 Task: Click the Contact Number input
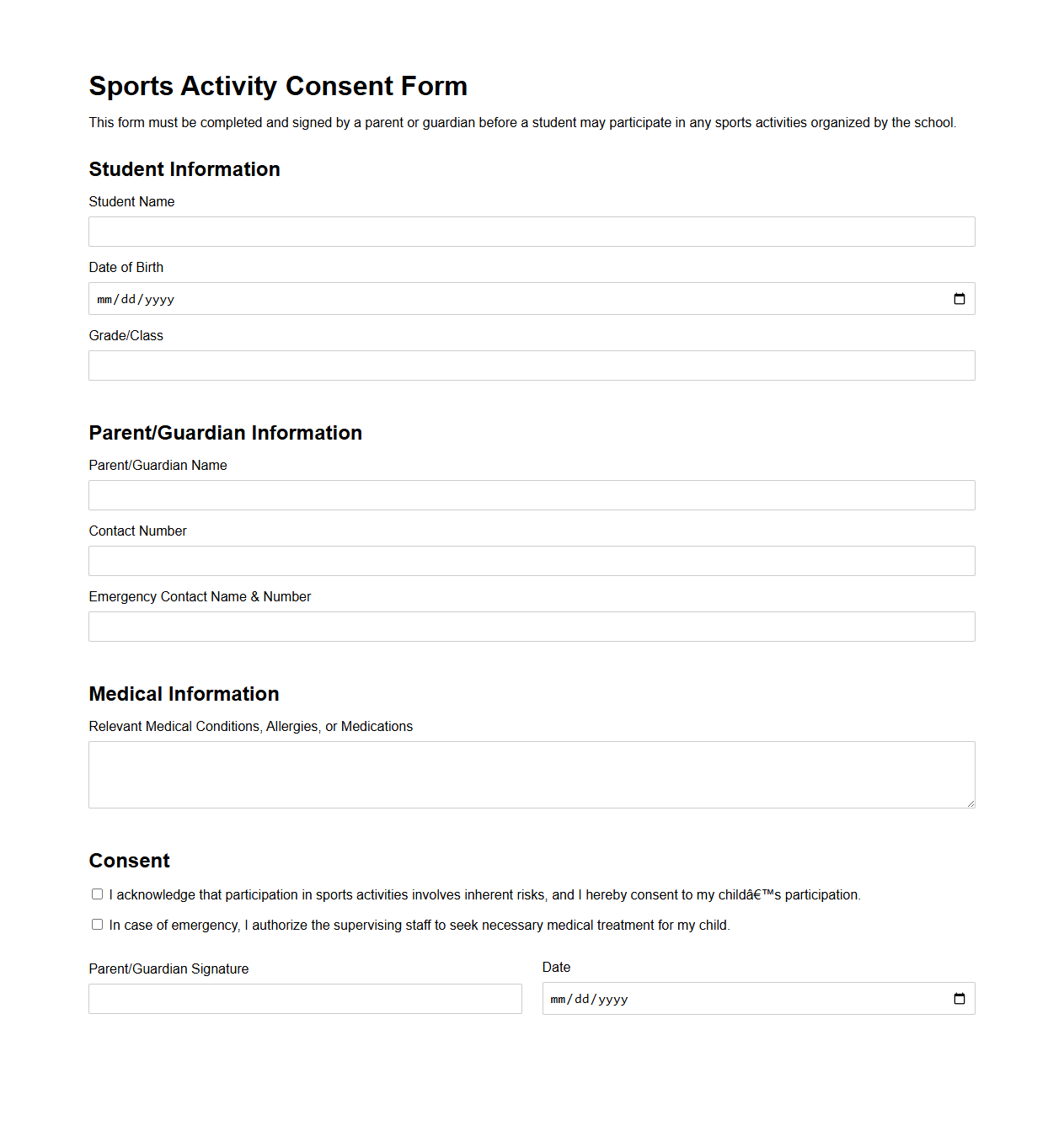[x=531, y=560]
